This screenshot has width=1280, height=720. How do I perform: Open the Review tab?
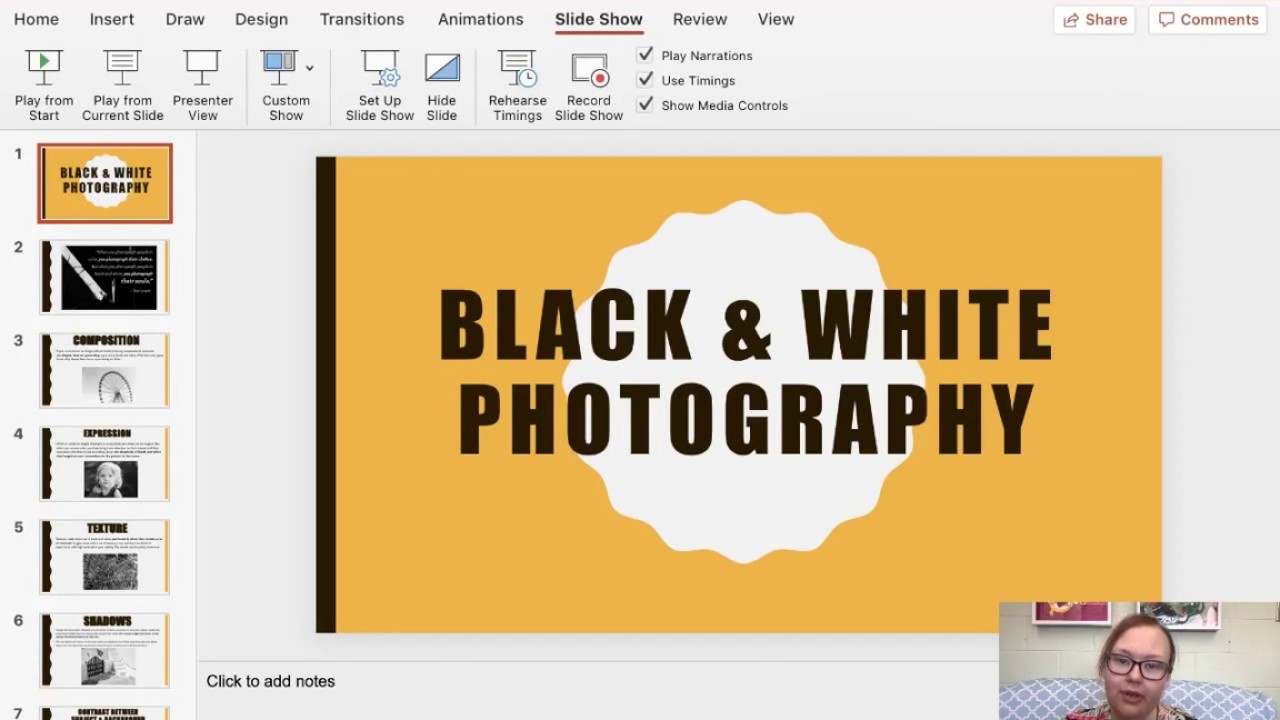click(x=700, y=19)
